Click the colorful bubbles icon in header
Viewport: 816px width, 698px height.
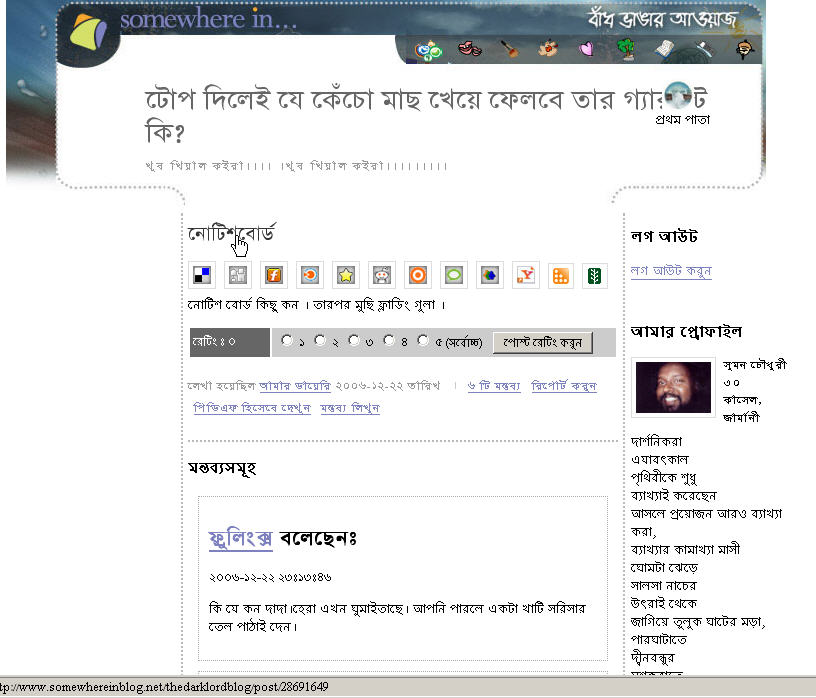pyautogui.click(x=428, y=50)
